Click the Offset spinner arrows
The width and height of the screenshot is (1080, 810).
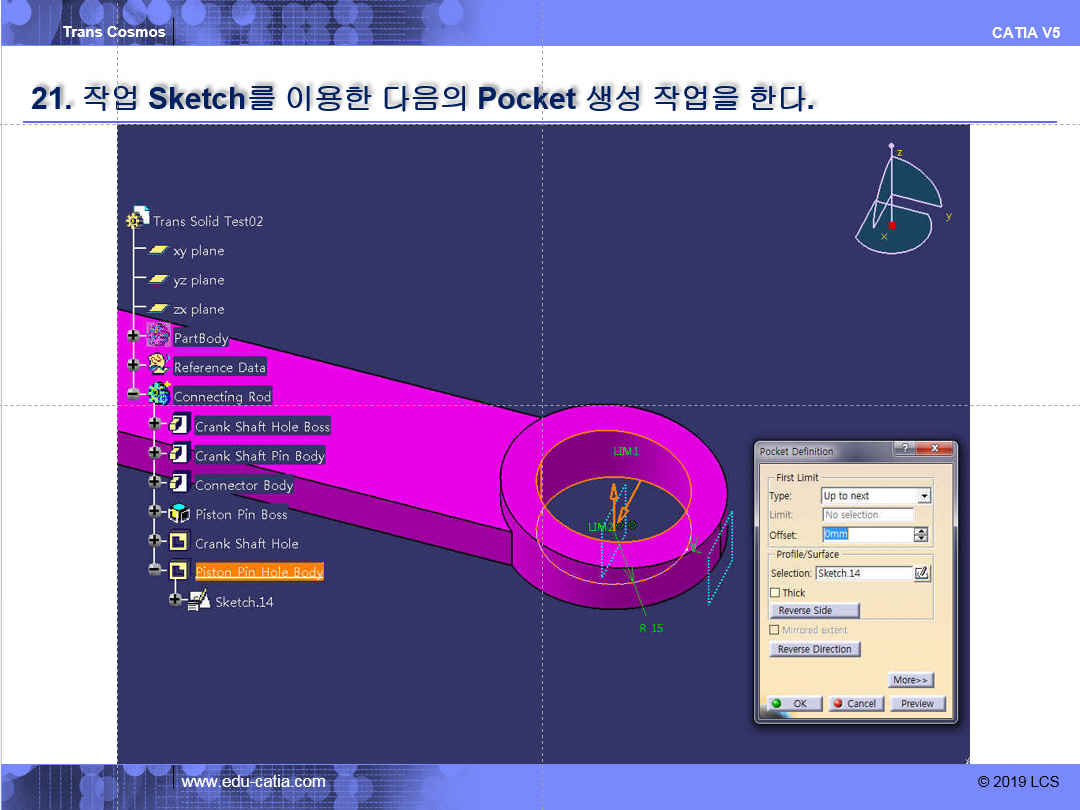pos(921,535)
